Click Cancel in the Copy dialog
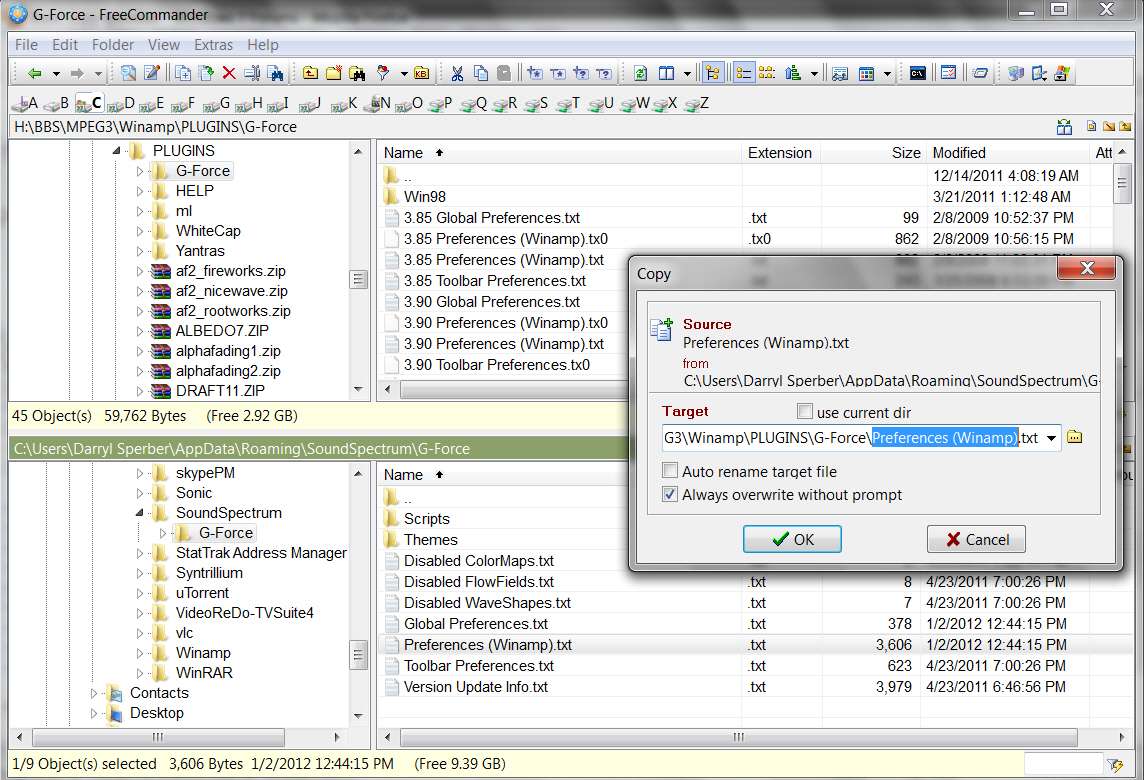This screenshot has height=780, width=1144. [x=976, y=539]
